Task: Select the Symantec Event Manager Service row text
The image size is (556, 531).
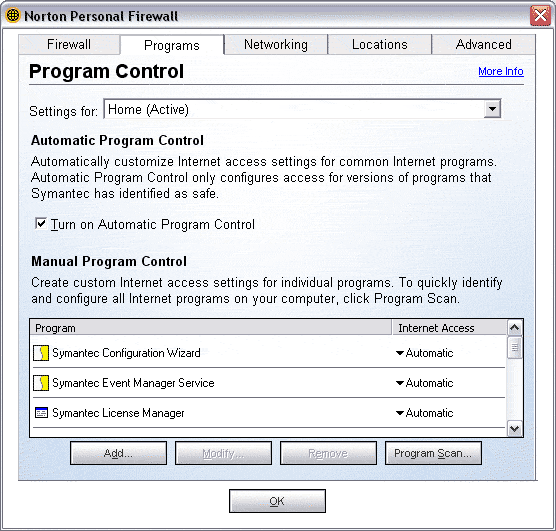Action: point(133,383)
